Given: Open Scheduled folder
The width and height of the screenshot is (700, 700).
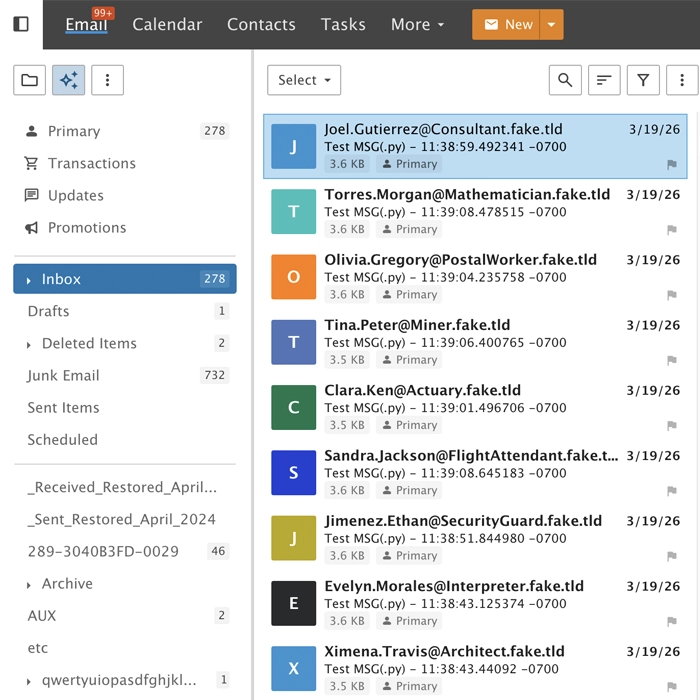Looking at the screenshot, I should click(x=125, y=440).
